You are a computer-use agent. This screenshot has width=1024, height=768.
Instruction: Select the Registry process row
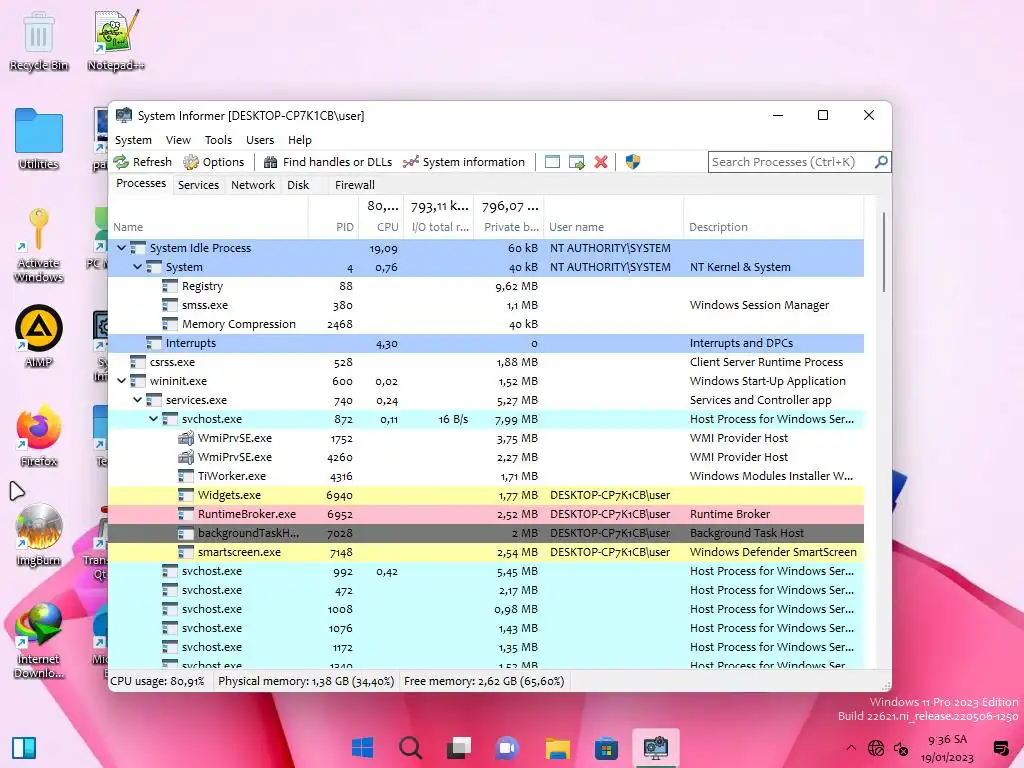tap(486, 286)
